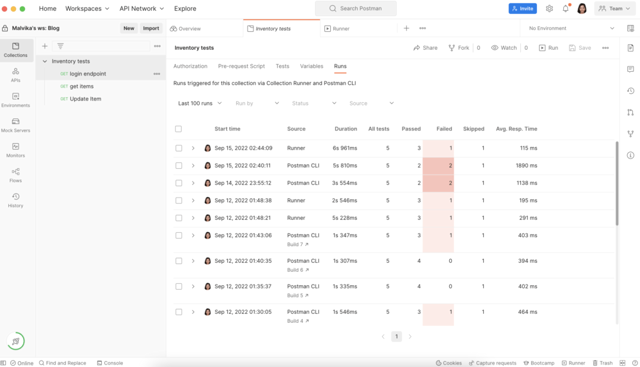The image size is (640, 367).
Task: Open the Build 7 link
Action: [x=298, y=245]
